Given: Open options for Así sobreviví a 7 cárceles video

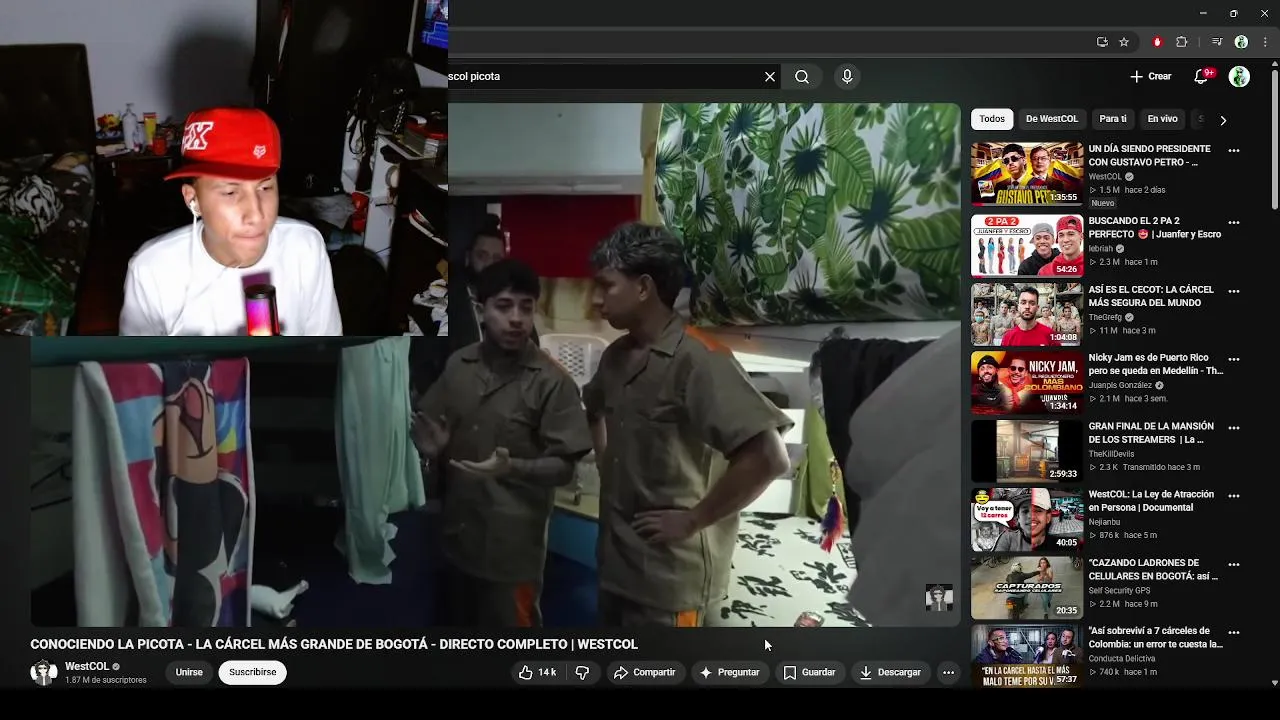Looking at the screenshot, I should [1234, 632].
